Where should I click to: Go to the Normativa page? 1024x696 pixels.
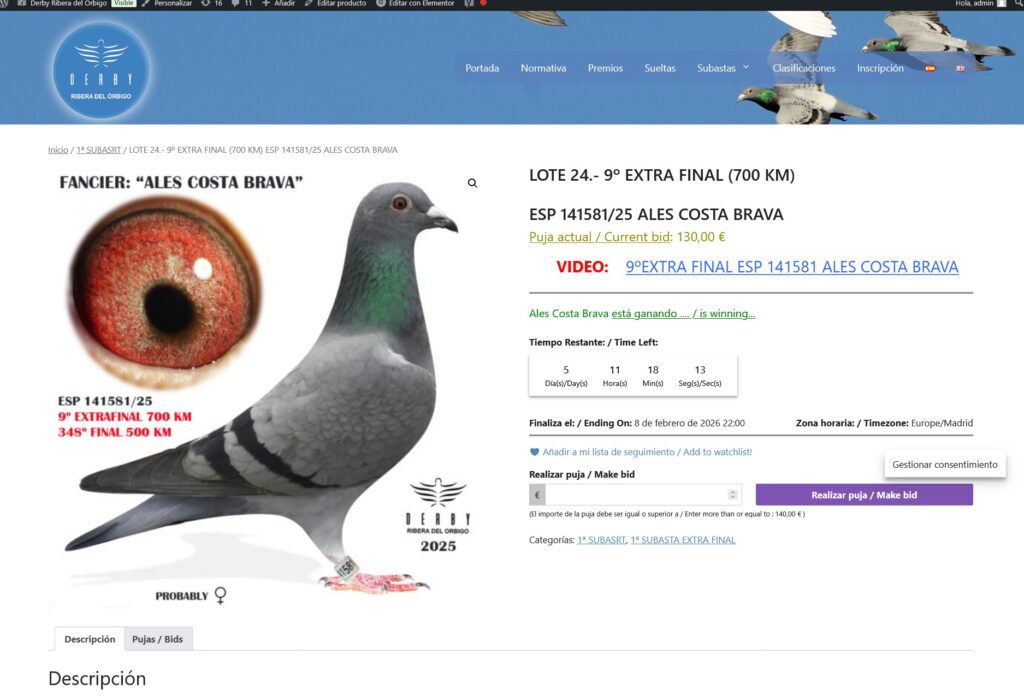543,68
